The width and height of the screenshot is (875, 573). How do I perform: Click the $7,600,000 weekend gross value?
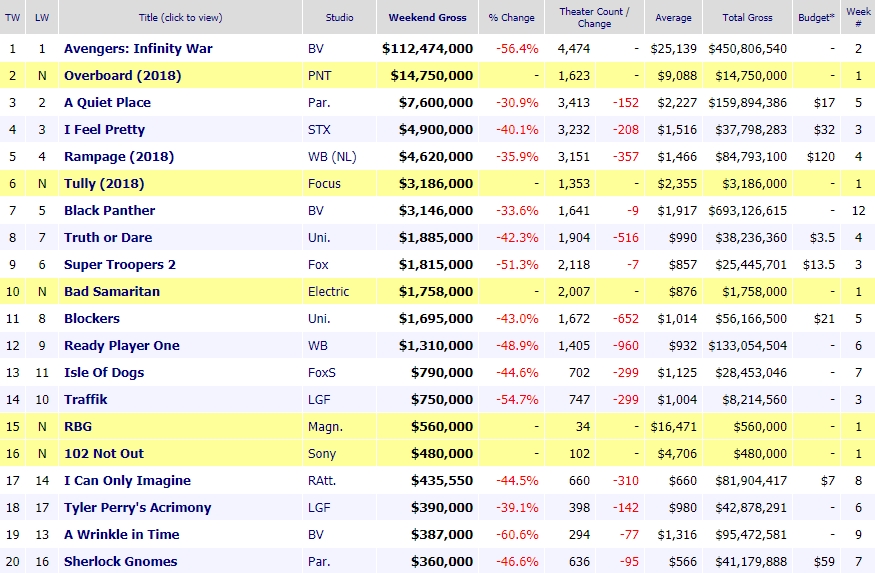tap(436, 103)
